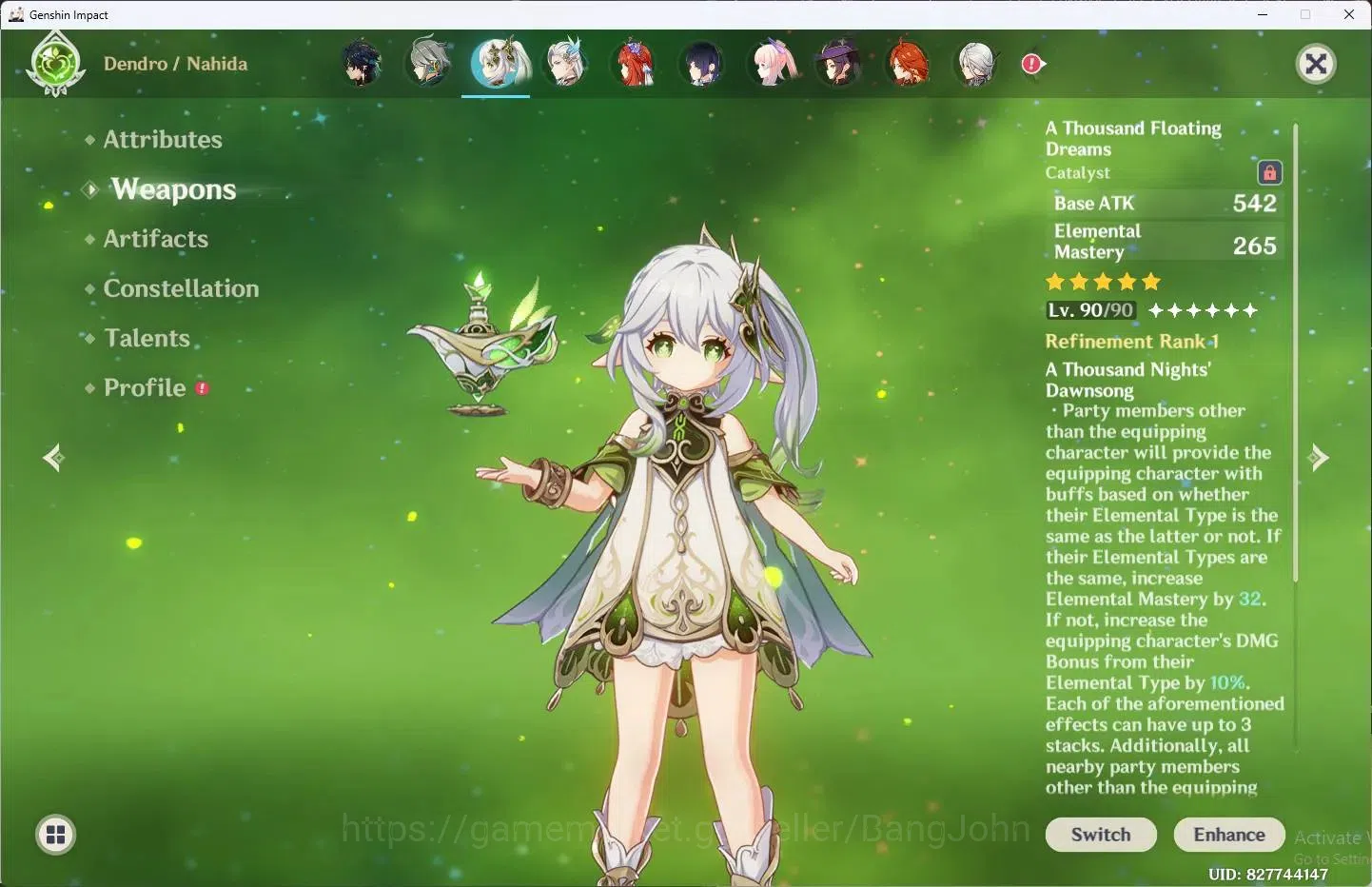Switch to next character with right arrow
1372x887 pixels.
click(x=1319, y=458)
